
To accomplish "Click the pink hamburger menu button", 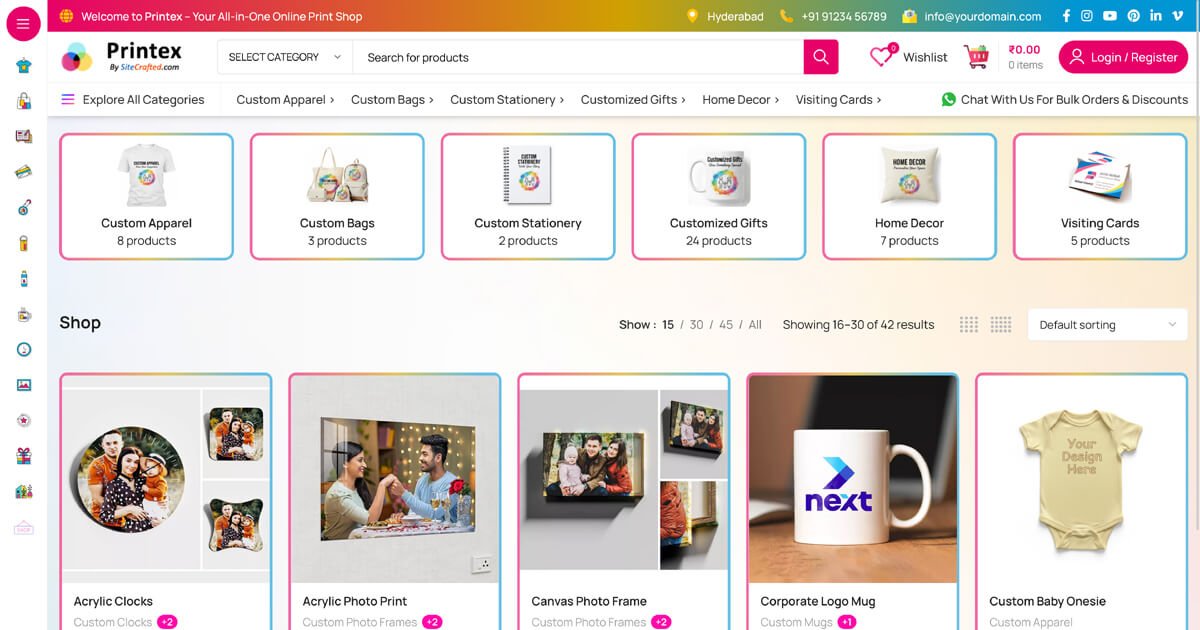I will click(23, 24).
